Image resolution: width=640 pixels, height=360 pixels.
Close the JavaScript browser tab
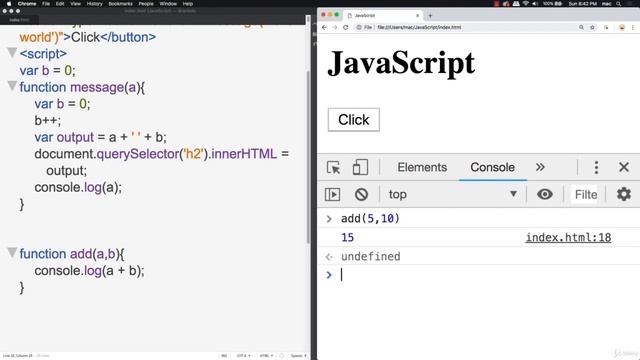tap(418, 16)
